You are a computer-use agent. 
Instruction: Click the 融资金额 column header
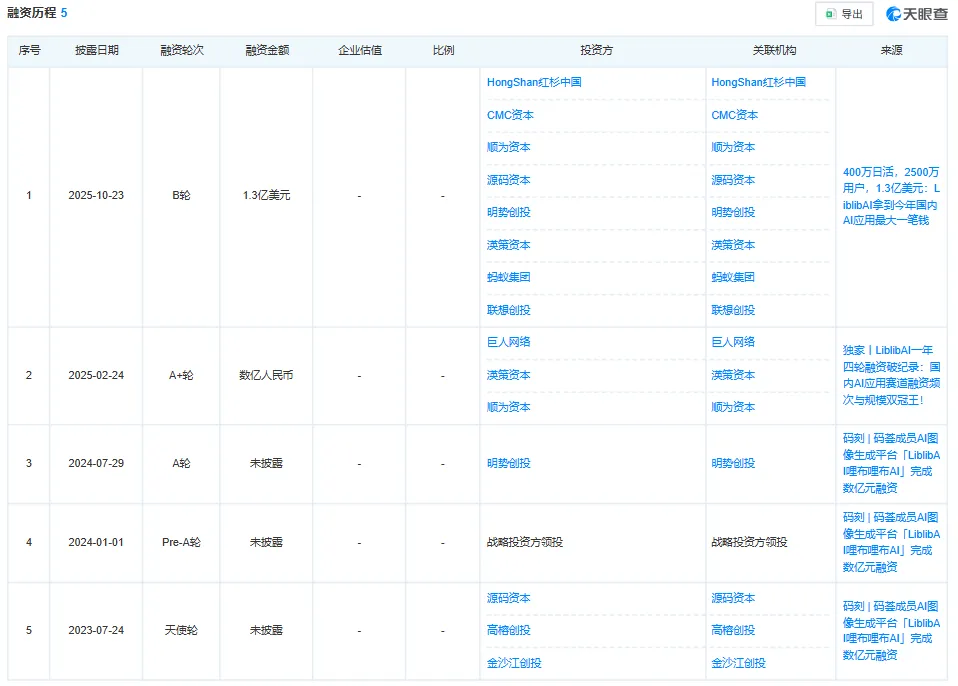[267, 51]
